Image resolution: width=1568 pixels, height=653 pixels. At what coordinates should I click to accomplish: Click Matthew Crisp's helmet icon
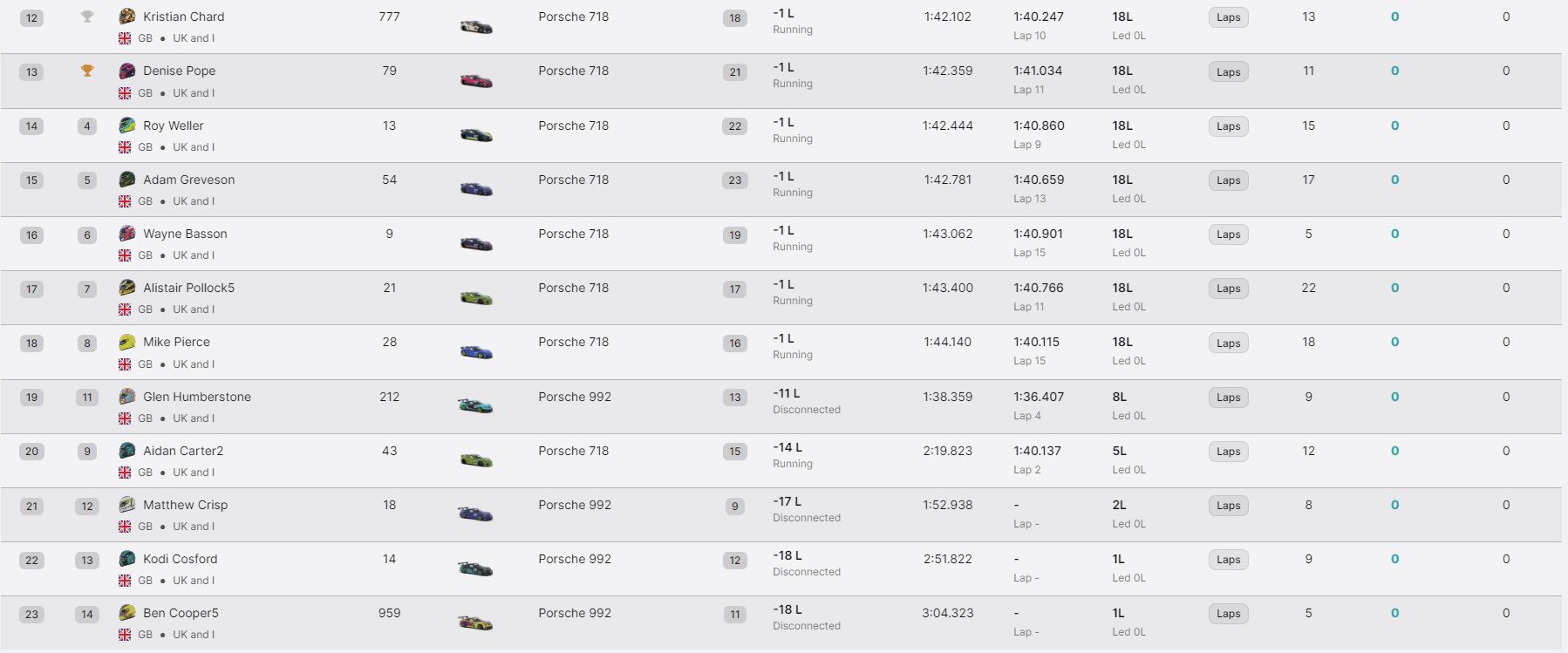click(127, 505)
